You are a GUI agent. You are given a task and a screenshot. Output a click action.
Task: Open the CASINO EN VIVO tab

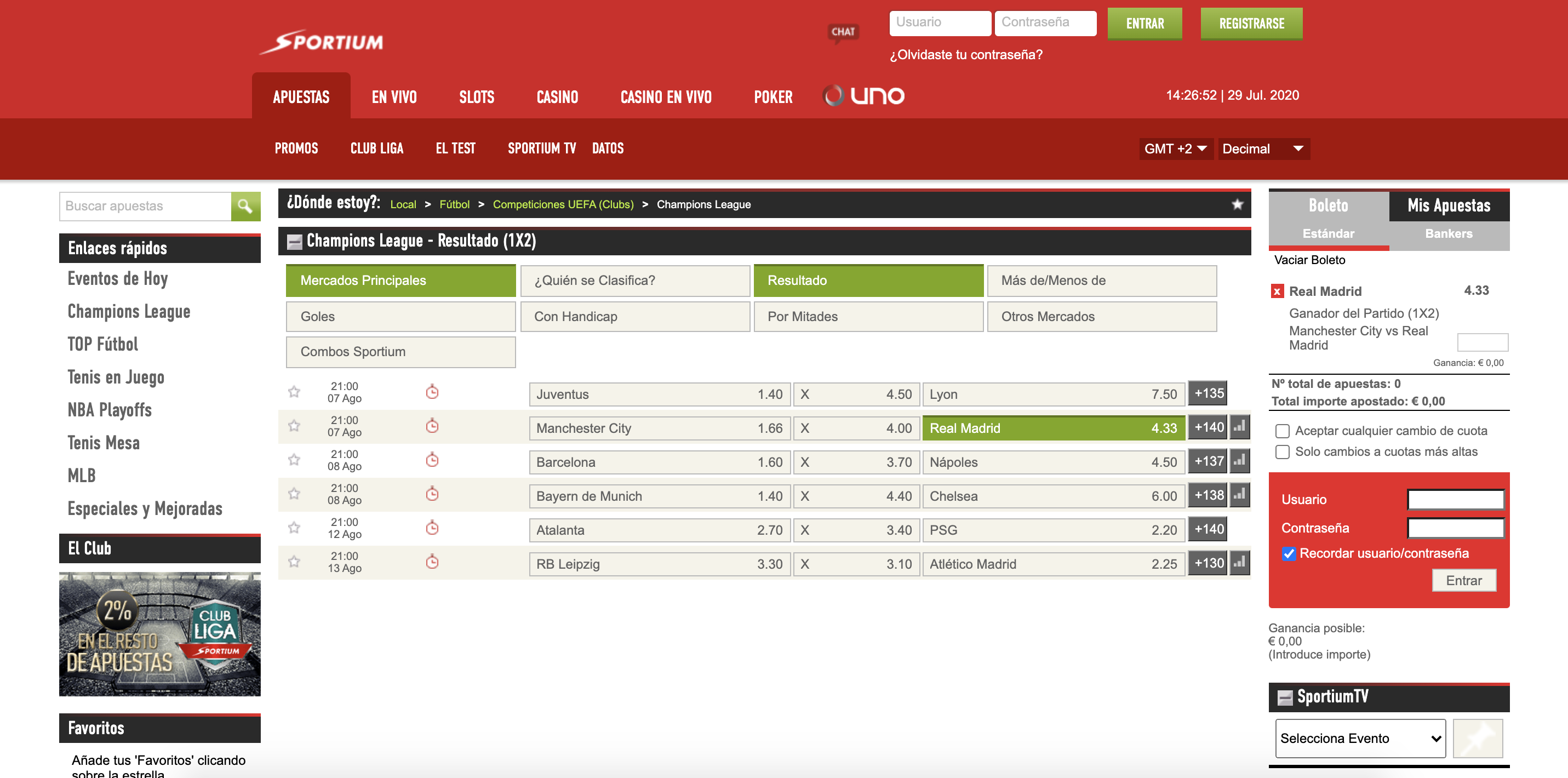coord(666,98)
